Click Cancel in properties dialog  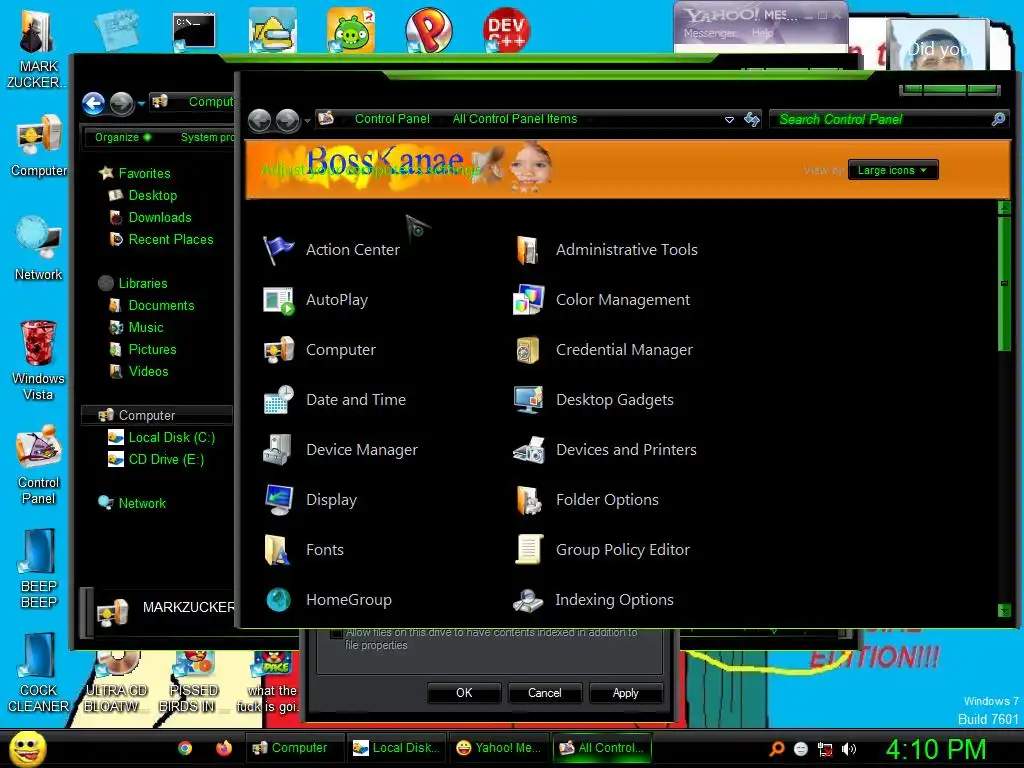pos(545,693)
